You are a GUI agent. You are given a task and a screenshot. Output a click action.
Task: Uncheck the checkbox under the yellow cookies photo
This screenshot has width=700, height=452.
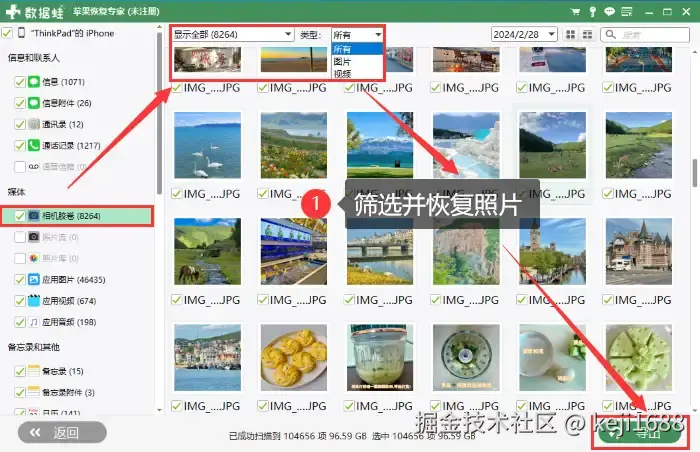[263, 406]
